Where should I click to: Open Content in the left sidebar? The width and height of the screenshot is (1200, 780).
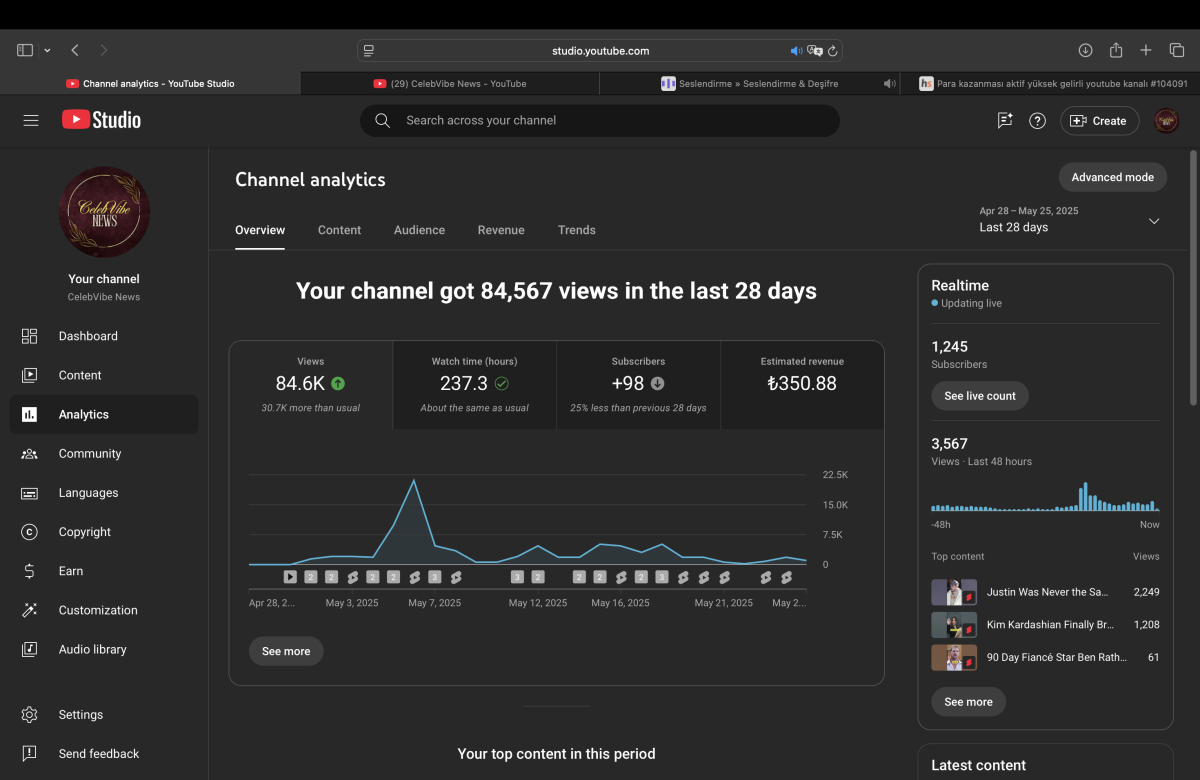click(104, 375)
